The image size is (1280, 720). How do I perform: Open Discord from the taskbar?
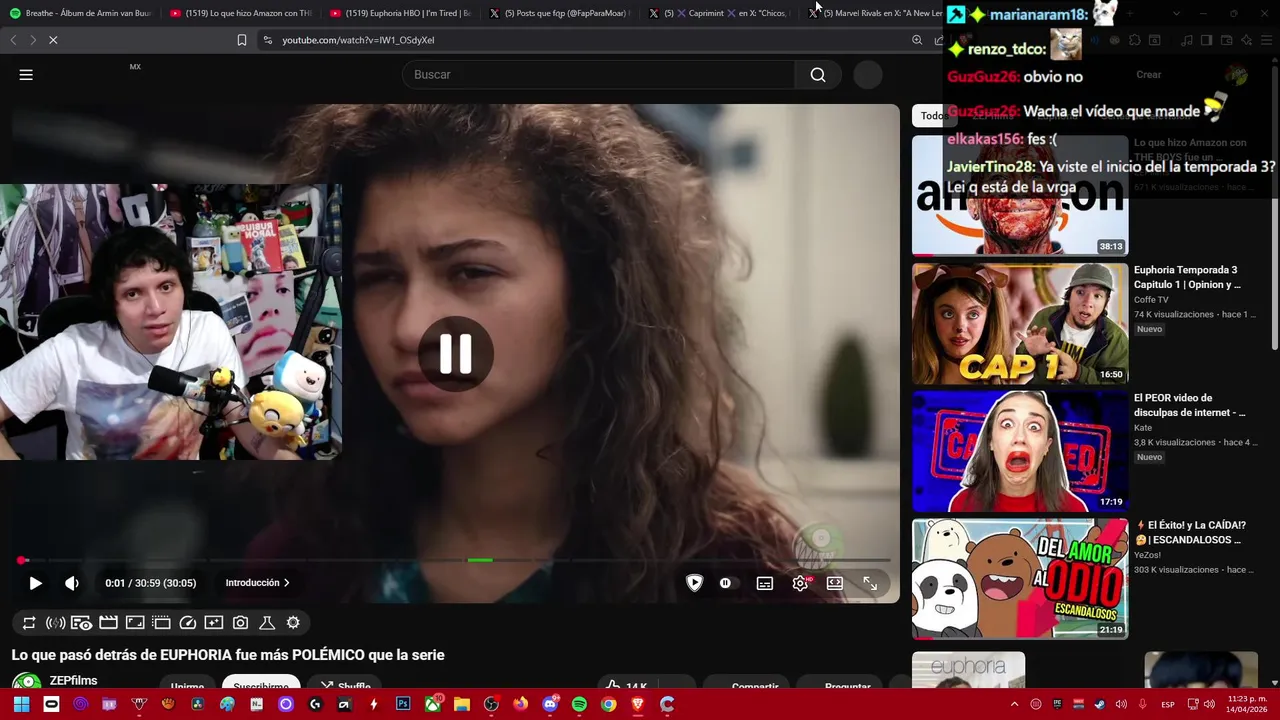click(550, 704)
